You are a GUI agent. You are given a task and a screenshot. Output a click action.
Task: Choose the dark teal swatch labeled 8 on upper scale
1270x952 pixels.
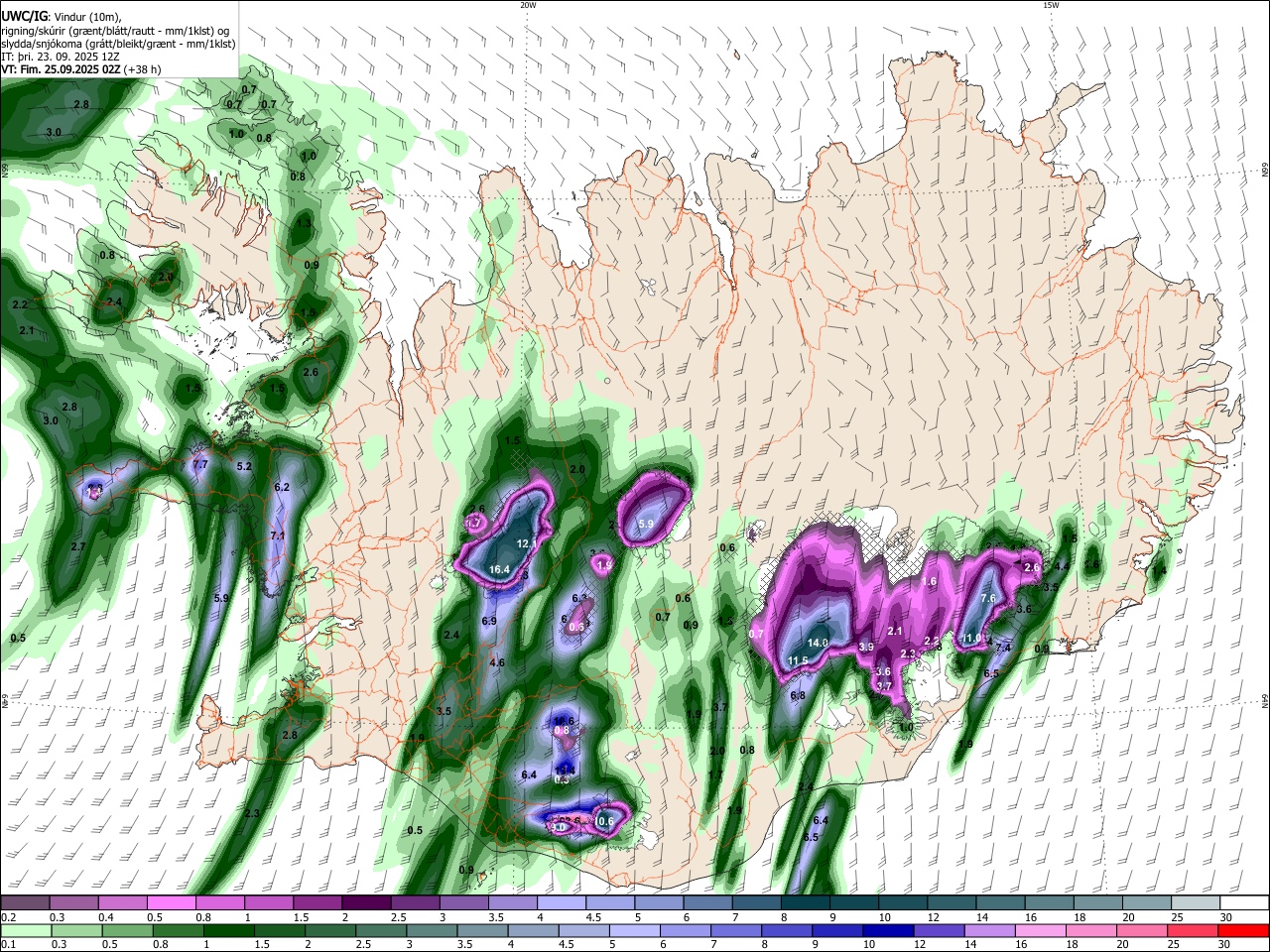click(806, 903)
